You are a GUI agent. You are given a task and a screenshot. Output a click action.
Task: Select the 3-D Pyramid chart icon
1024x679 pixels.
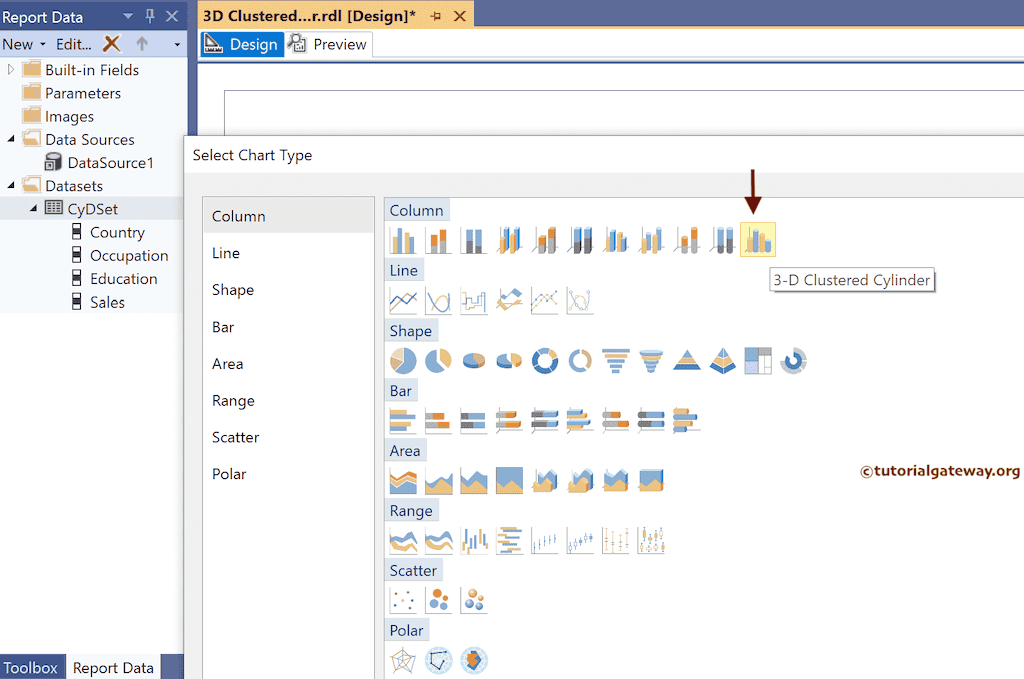[x=722, y=360]
